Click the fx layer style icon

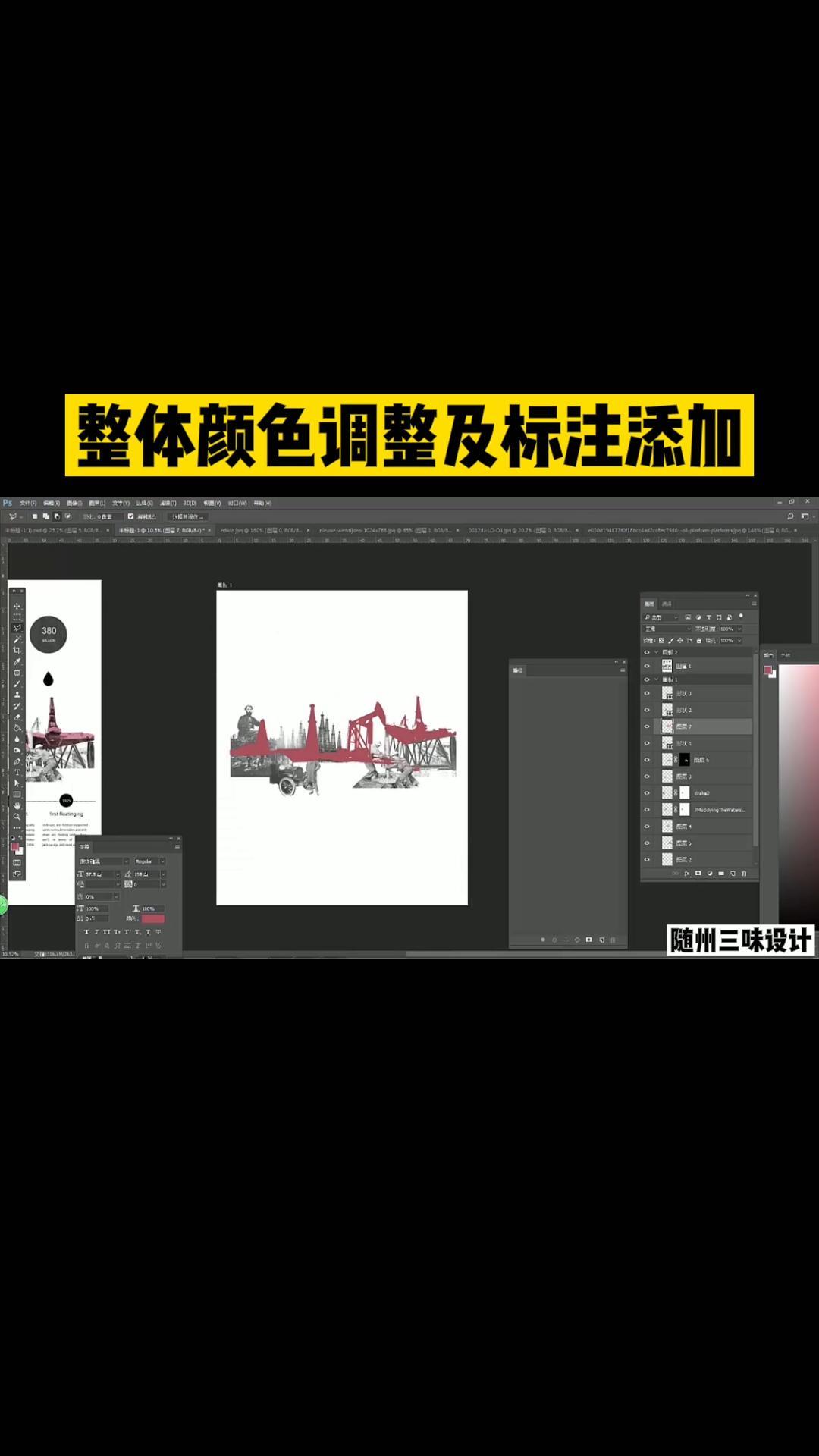(x=687, y=874)
